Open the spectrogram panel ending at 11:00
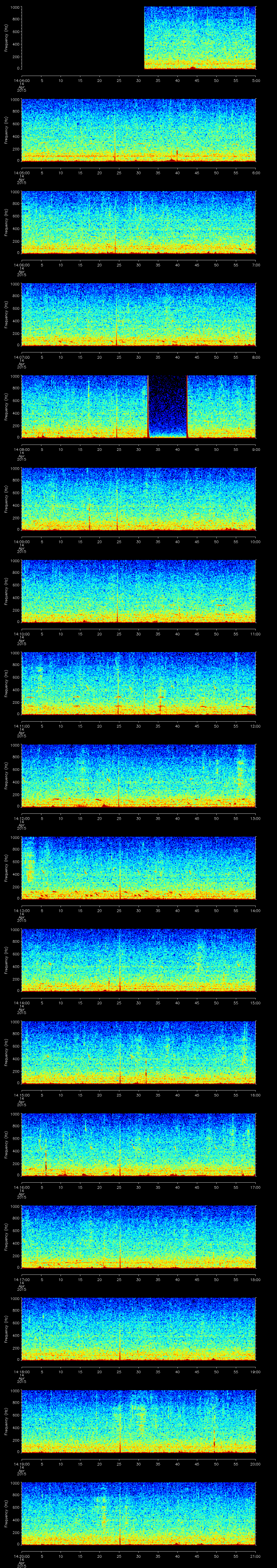277x1568 pixels. 139,591
